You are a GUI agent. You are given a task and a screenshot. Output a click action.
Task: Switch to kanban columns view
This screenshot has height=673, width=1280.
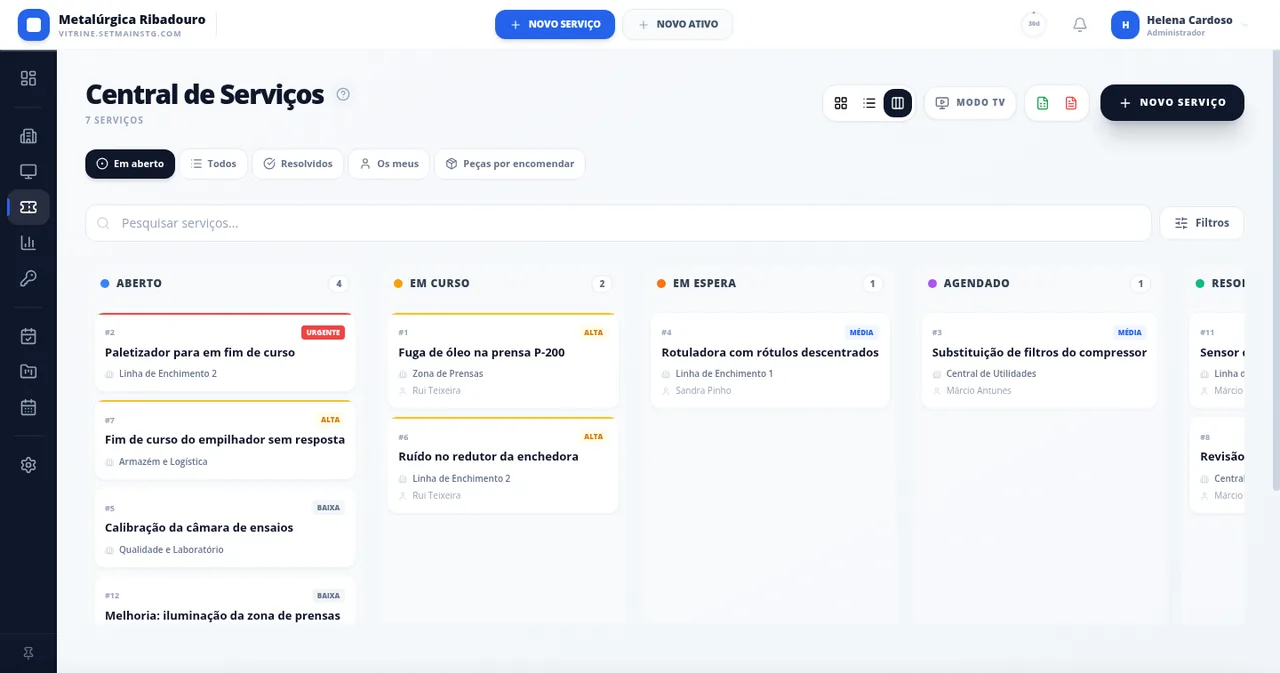tap(898, 103)
